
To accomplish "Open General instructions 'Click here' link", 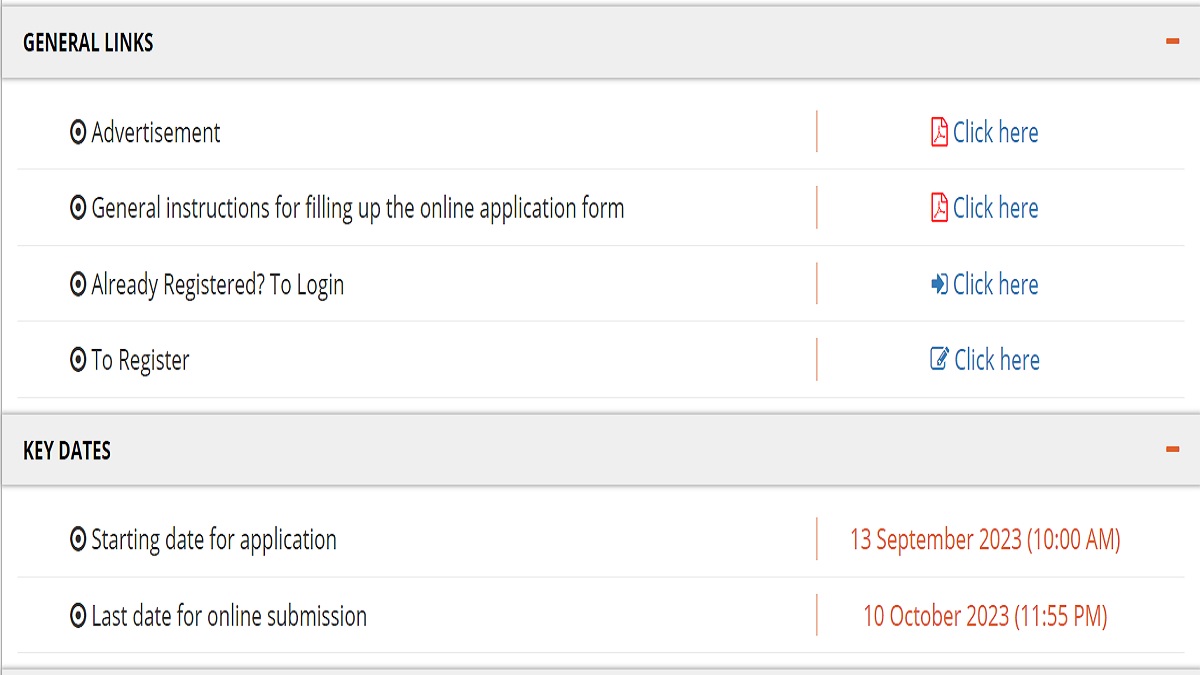I will click(995, 208).
